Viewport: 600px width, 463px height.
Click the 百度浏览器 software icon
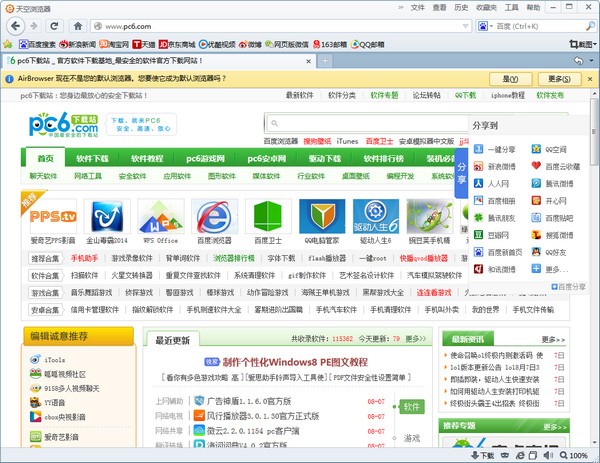click(213, 214)
